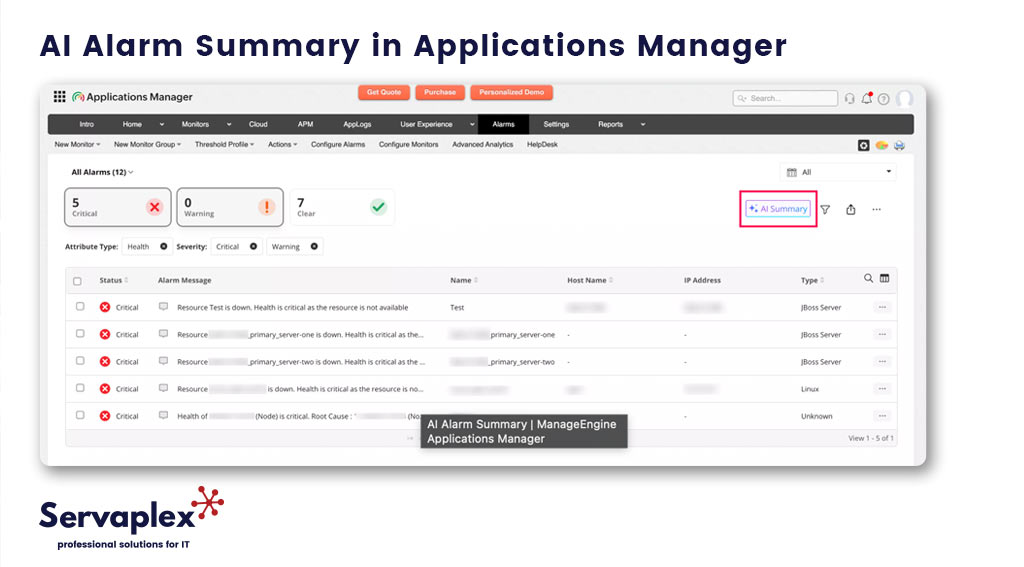Click the Personalized Demo button
Image resolution: width=1024 pixels, height=567 pixels.
511,93
